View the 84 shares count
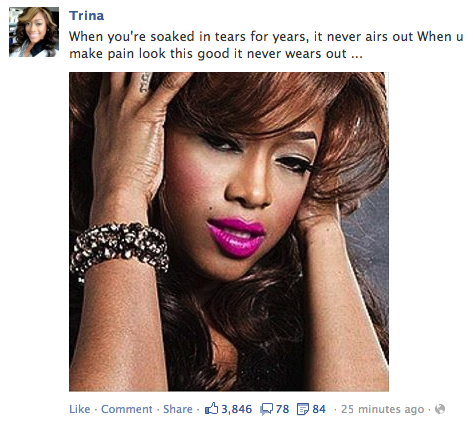 click(x=319, y=409)
